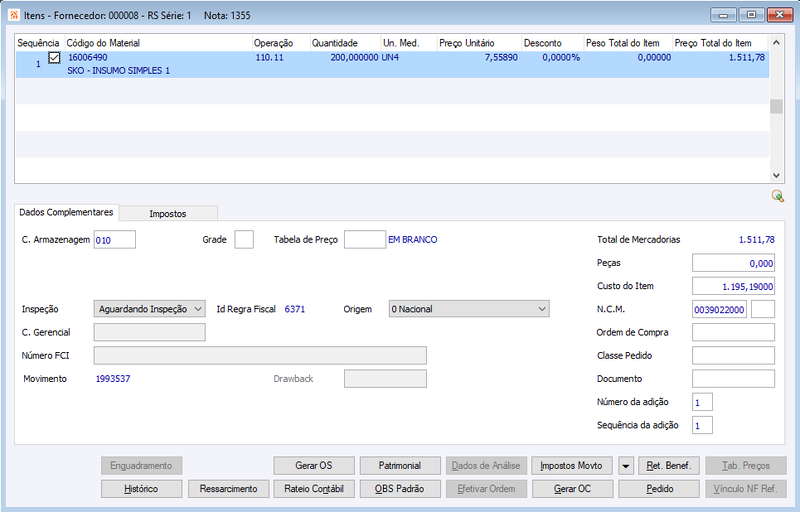Click the Gerar OS button
This screenshot has width=800, height=512.
point(314,466)
